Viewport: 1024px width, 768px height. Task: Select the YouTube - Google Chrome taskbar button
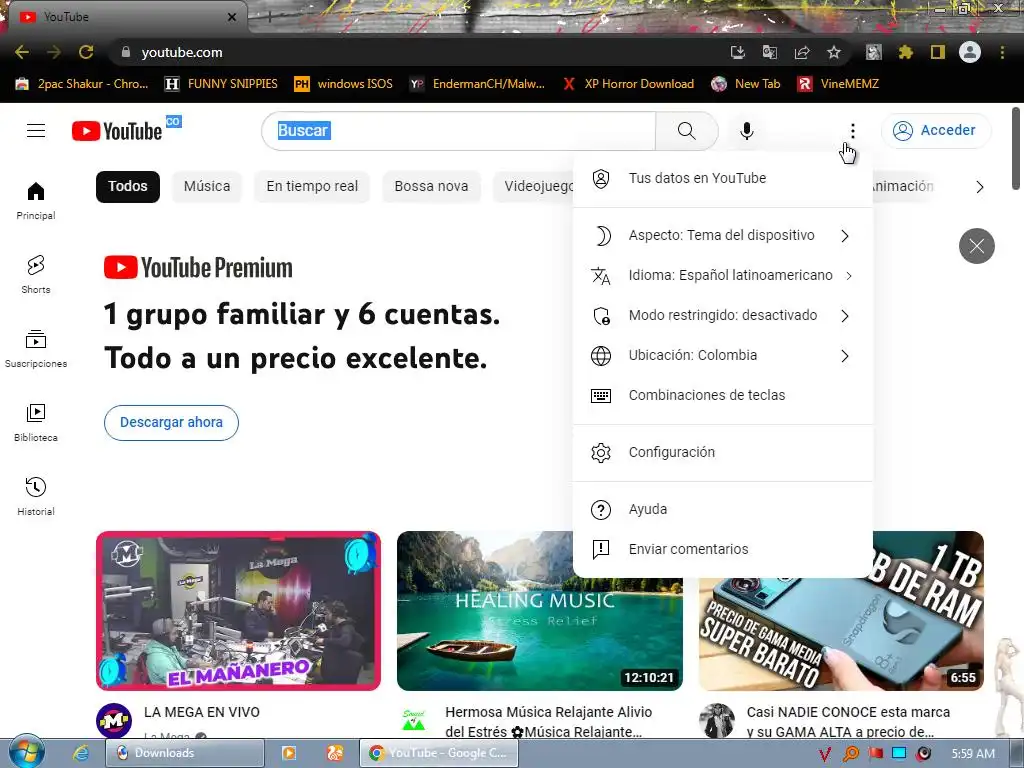[438, 753]
